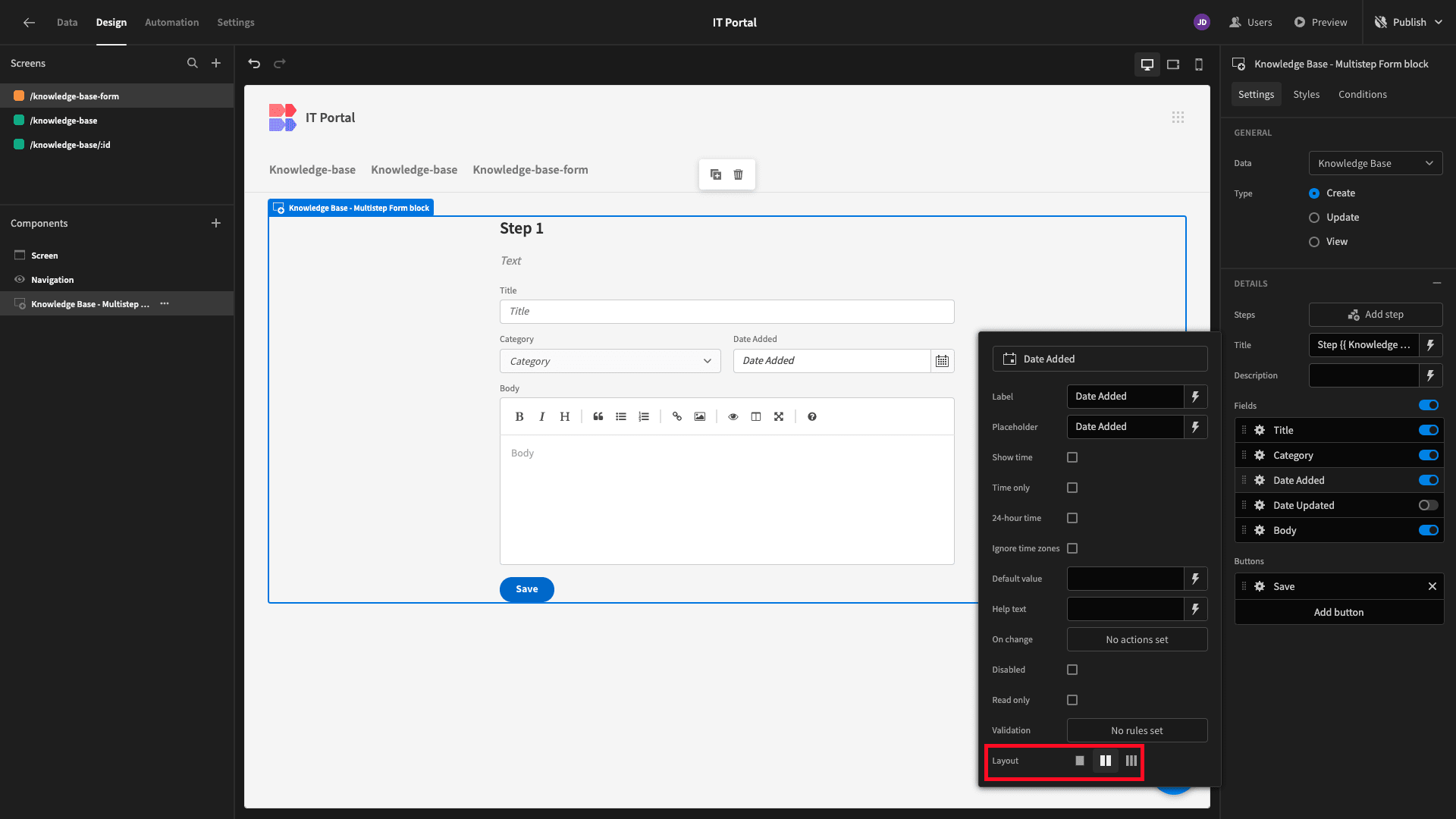
Task: Add a new component with plus icon
Action: [x=216, y=223]
